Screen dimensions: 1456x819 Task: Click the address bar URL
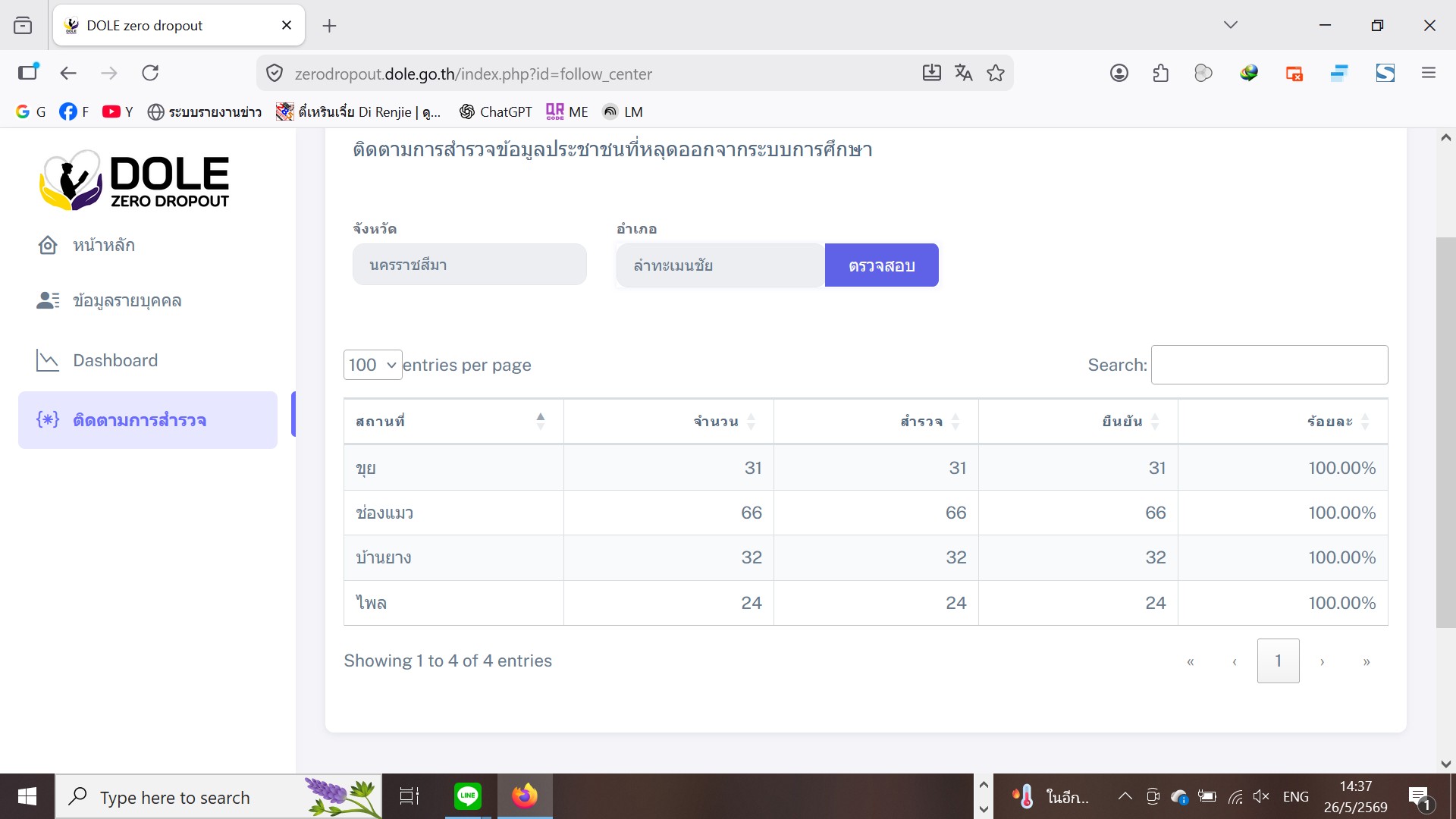tap(473, 74)
